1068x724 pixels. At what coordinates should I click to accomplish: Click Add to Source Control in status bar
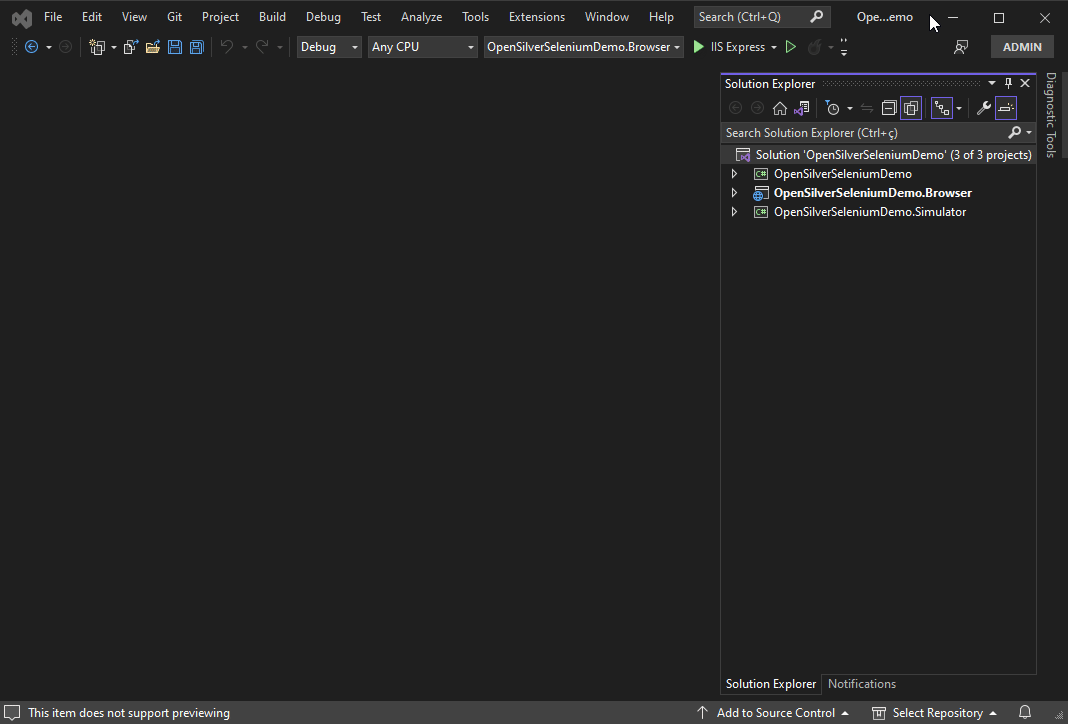(775, 712)
